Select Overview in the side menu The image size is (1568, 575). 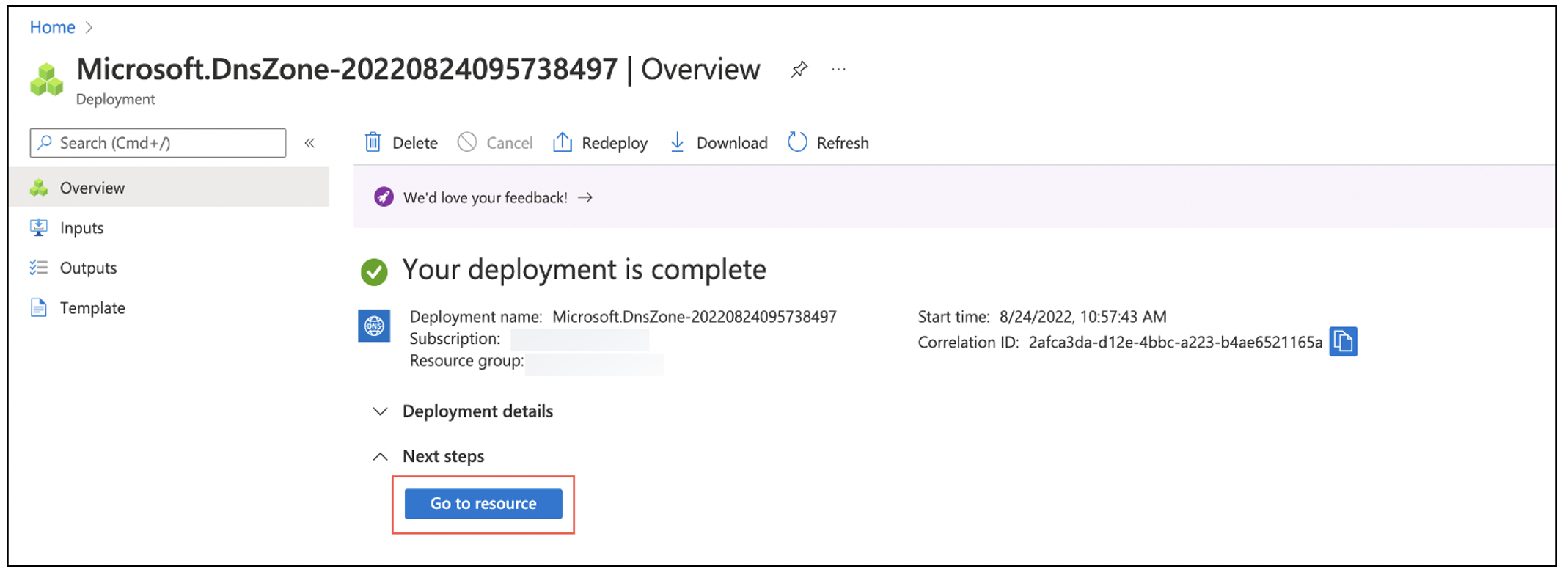[170, 188]
